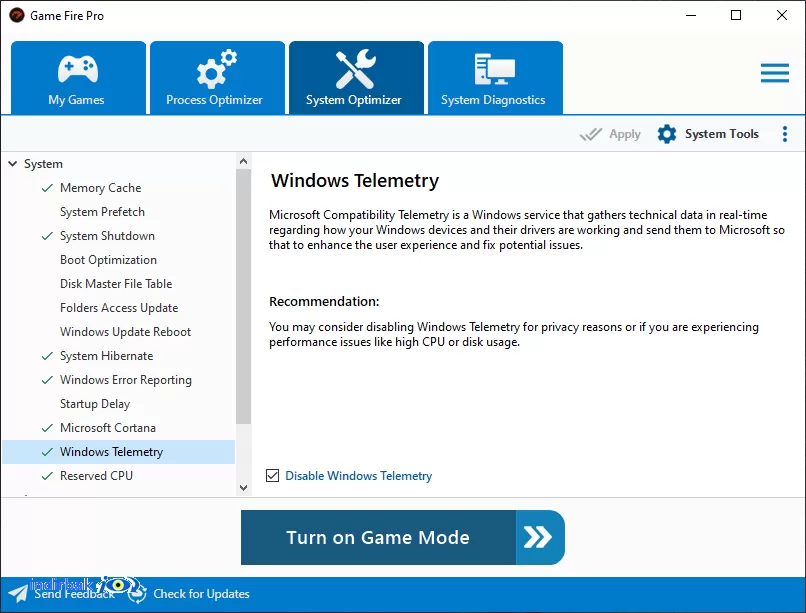Select Reserved CPU item
806x613 pixels.
pos(96,476)
